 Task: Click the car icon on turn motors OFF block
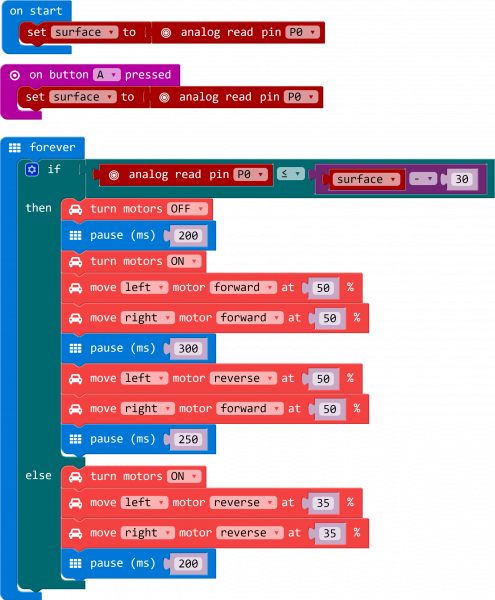click(75, 209)
